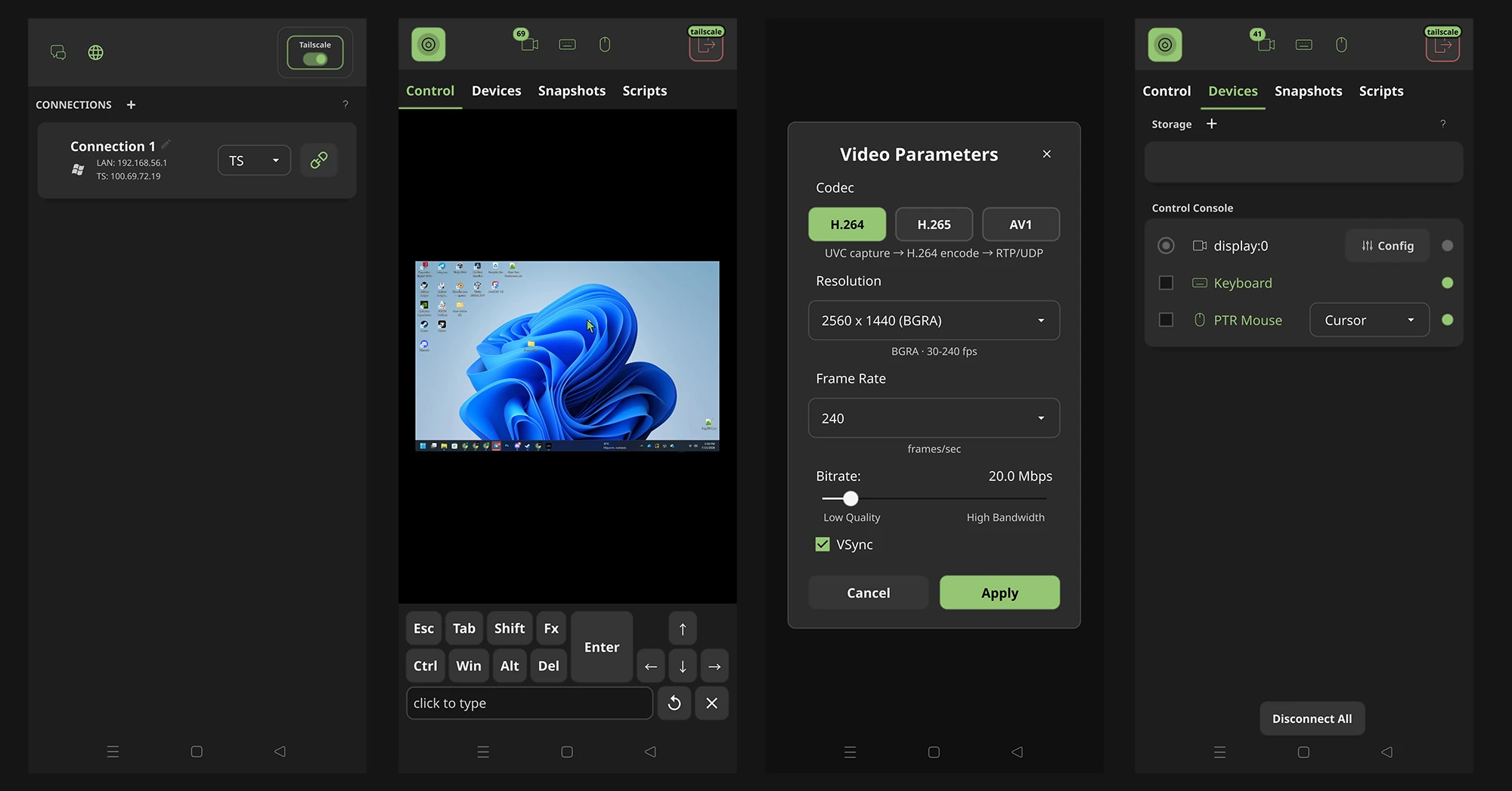Click the link icon for Connection 1
The image size is (1512, 791).
[x=319, y=160]
